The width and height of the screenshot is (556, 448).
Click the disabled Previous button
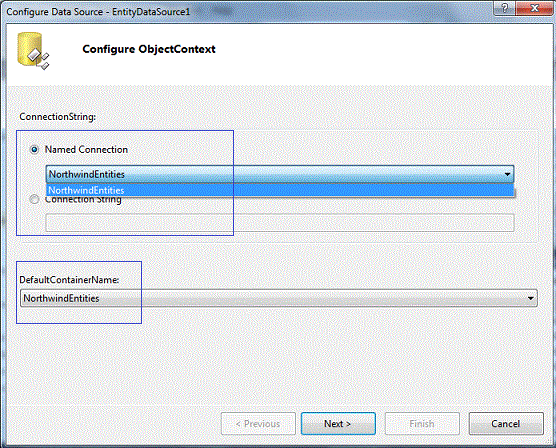[x=258, y=424]
